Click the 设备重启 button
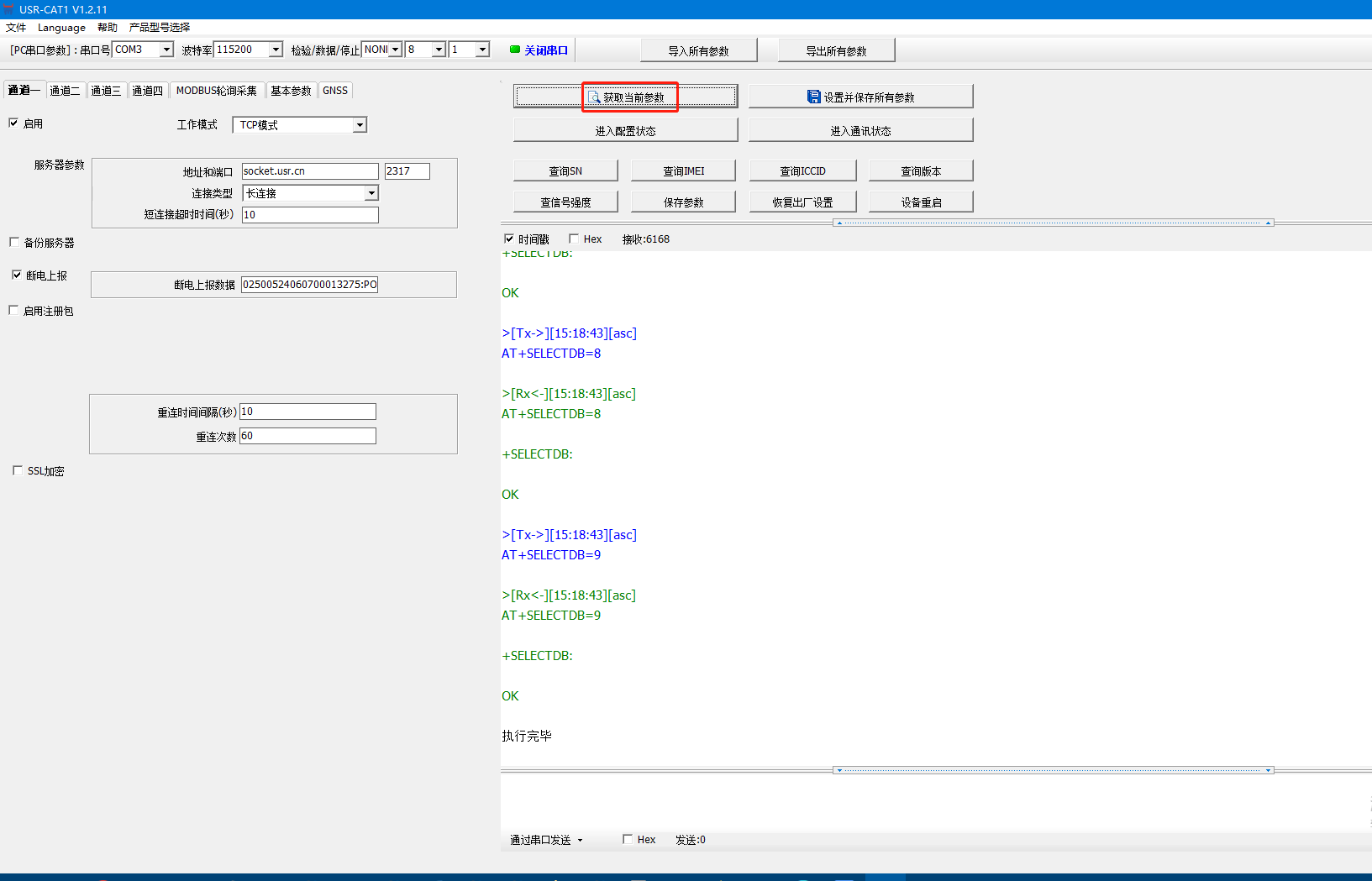 pyautogui.click(x=921, y=202)
